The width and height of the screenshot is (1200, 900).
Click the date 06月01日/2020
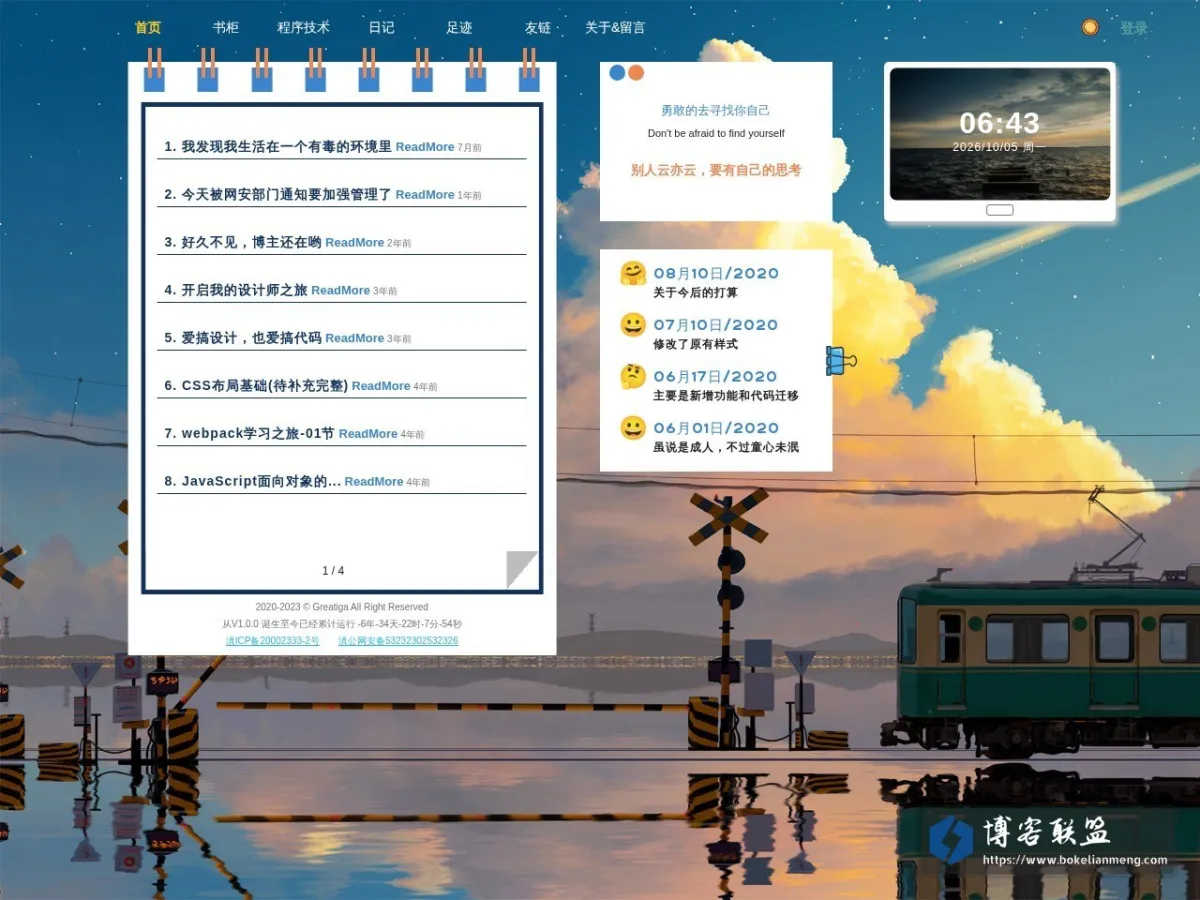[x=716, y=428]
